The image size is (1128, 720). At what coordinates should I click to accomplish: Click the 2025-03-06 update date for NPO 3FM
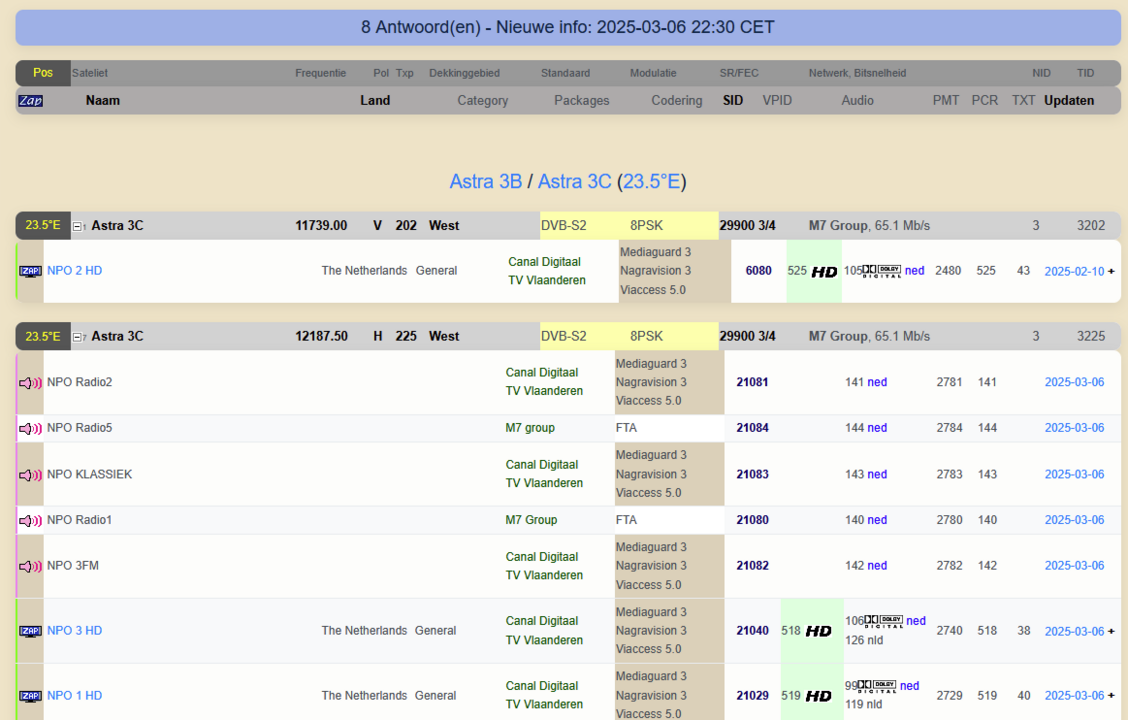click(1074, 566)
